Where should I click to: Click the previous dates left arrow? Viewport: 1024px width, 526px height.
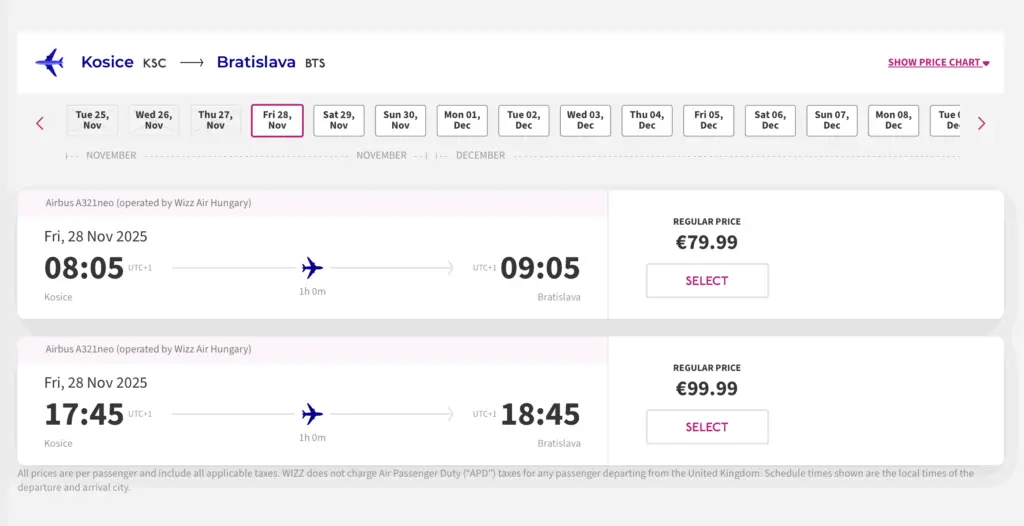pyautogui.click(x=40, y=123)
